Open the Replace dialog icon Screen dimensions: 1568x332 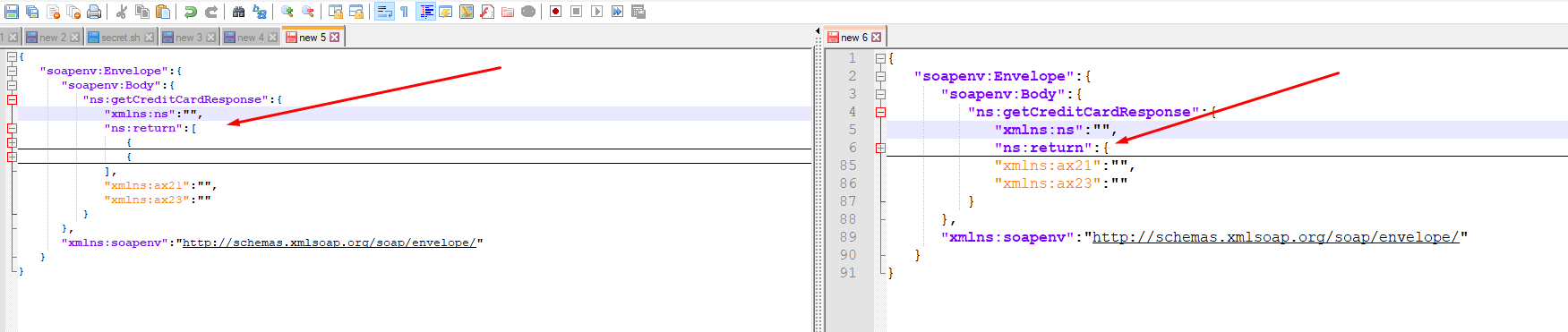(x=259, y=12)
